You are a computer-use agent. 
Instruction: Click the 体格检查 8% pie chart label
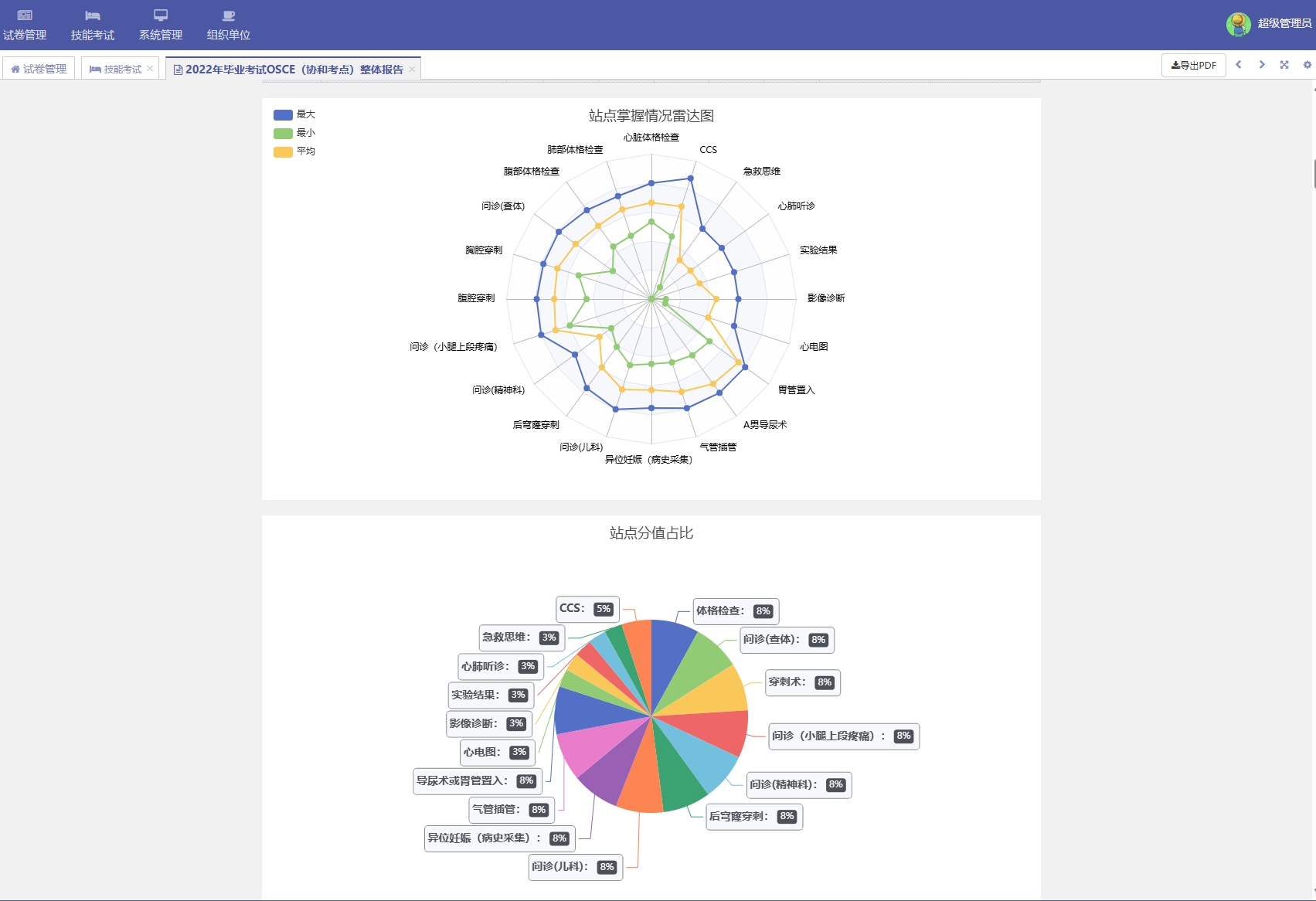(734, 611)
